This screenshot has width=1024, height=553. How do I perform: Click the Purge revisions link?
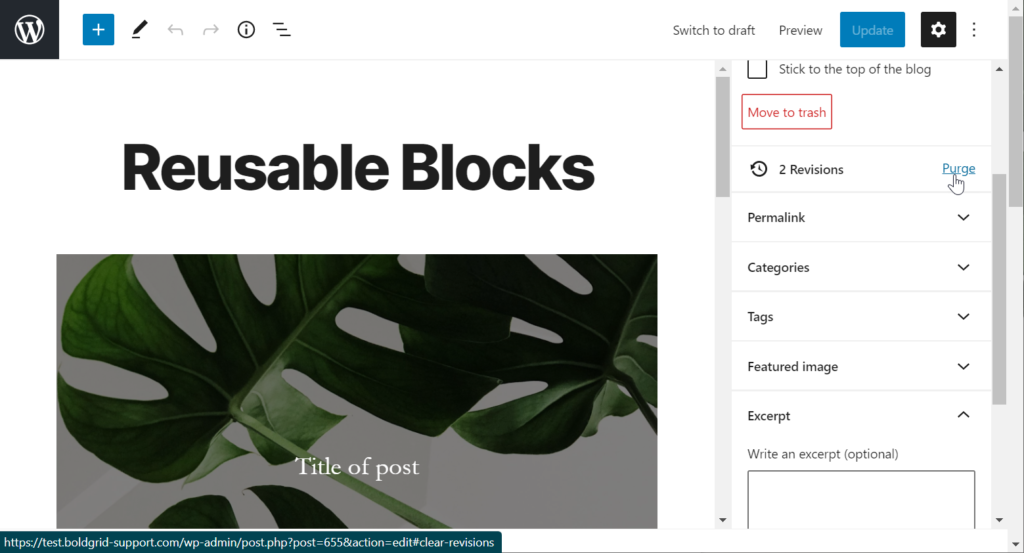tap(957, 169)
